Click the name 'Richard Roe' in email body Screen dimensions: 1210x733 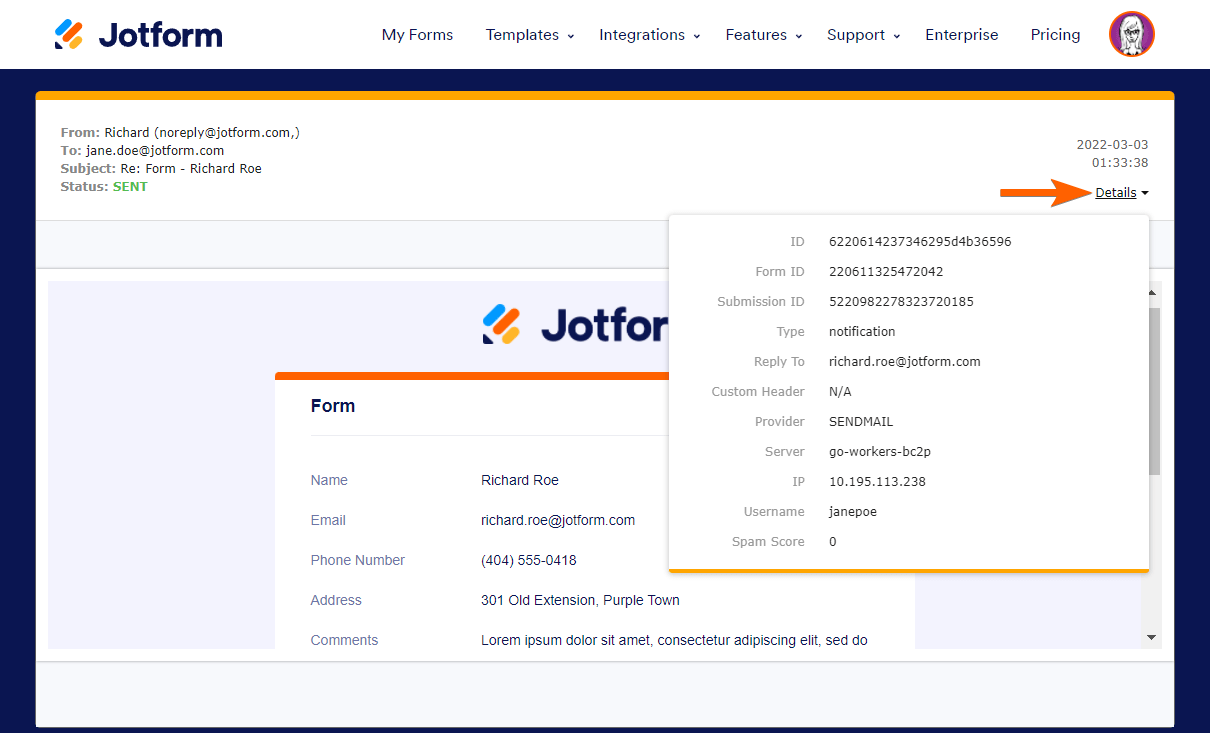point(520,481)
